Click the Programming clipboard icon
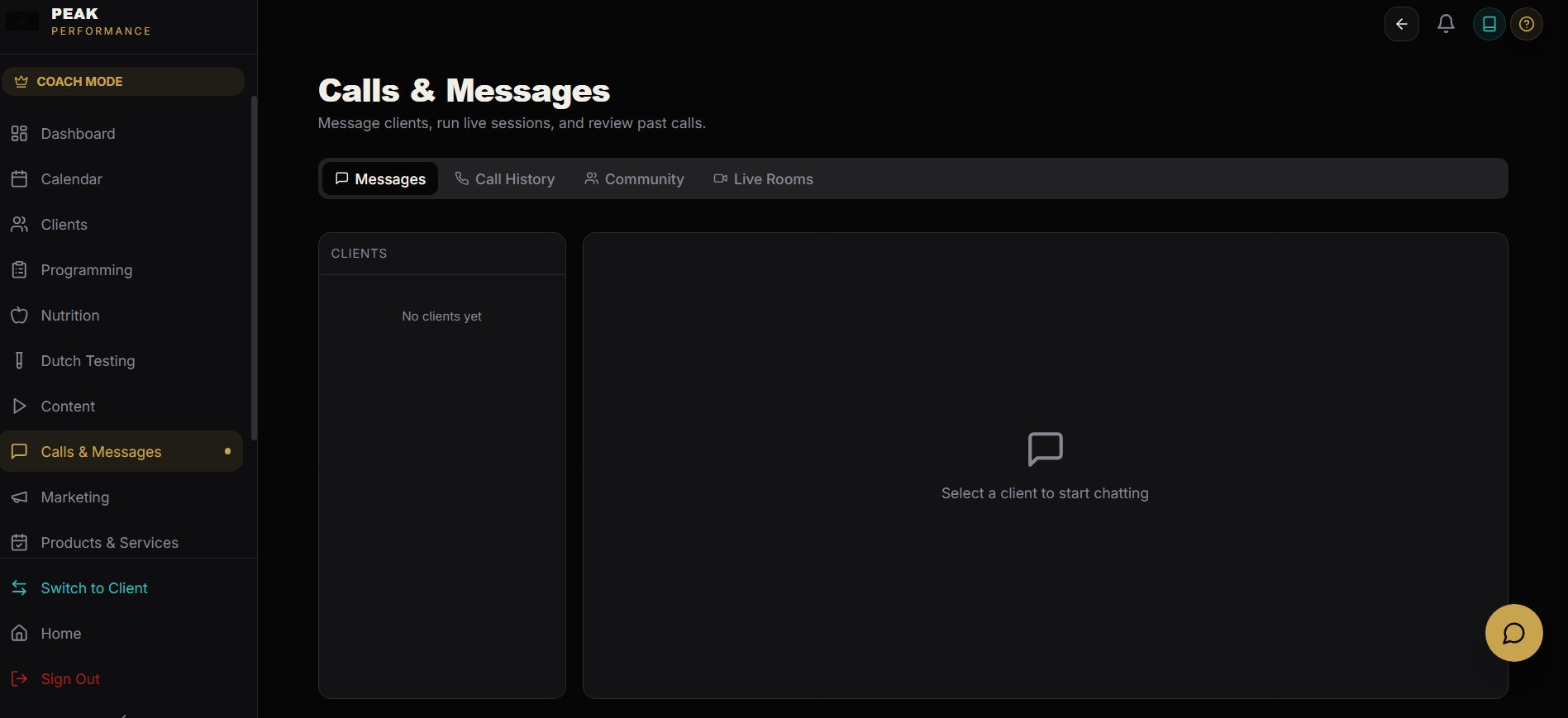1568x718 pixels. [x=19, y=270]
